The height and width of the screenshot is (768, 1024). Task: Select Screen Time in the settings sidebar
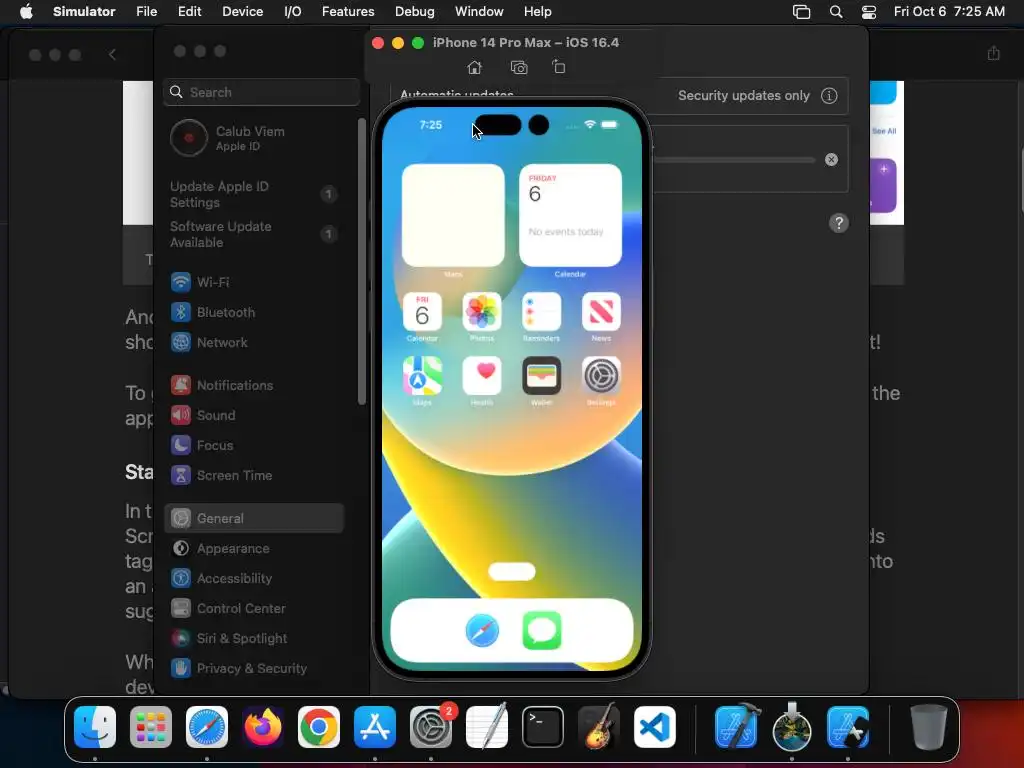click(x=253, y=475)
